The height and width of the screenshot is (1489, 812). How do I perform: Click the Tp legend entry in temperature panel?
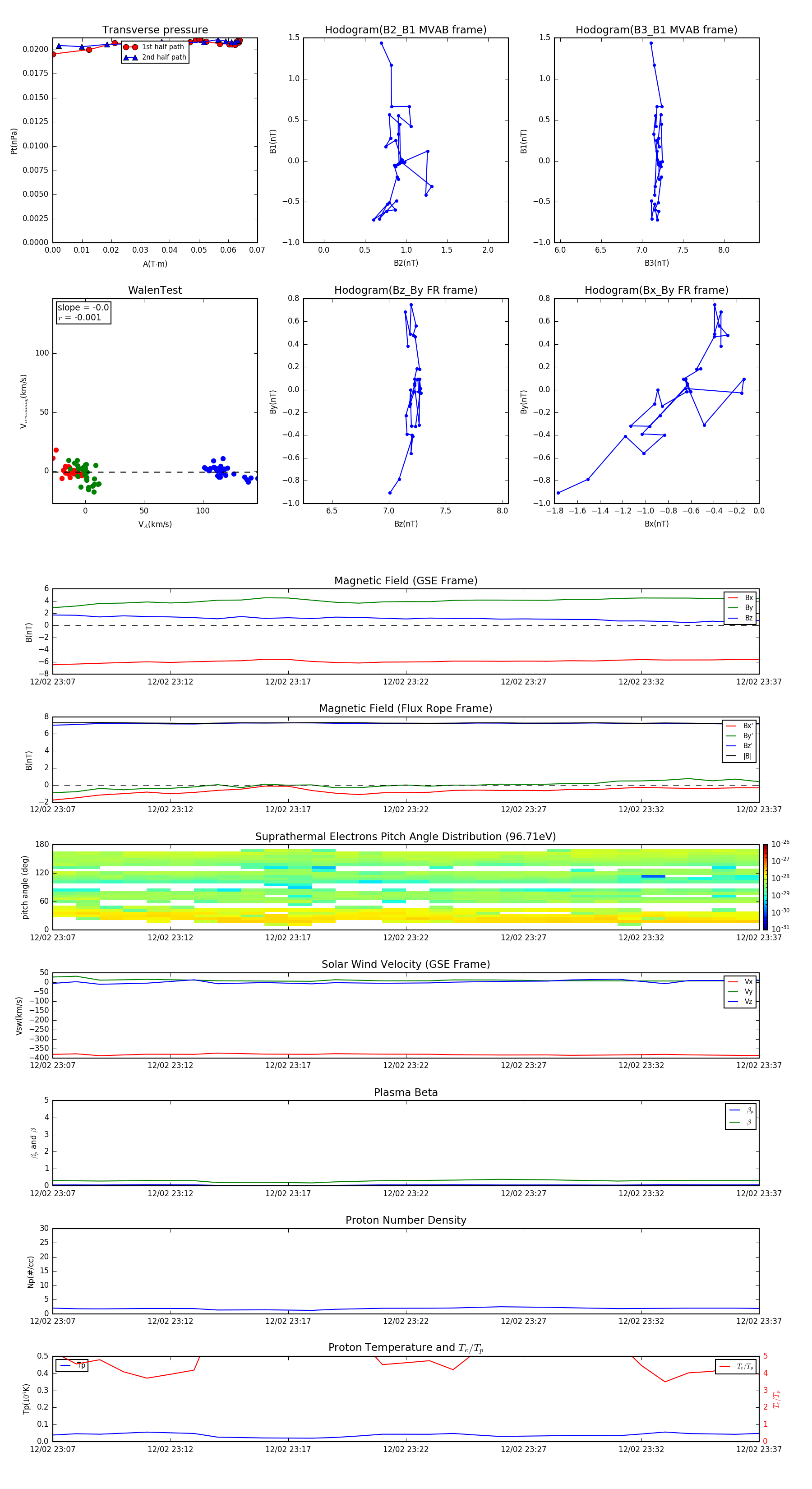point(72,1366)
